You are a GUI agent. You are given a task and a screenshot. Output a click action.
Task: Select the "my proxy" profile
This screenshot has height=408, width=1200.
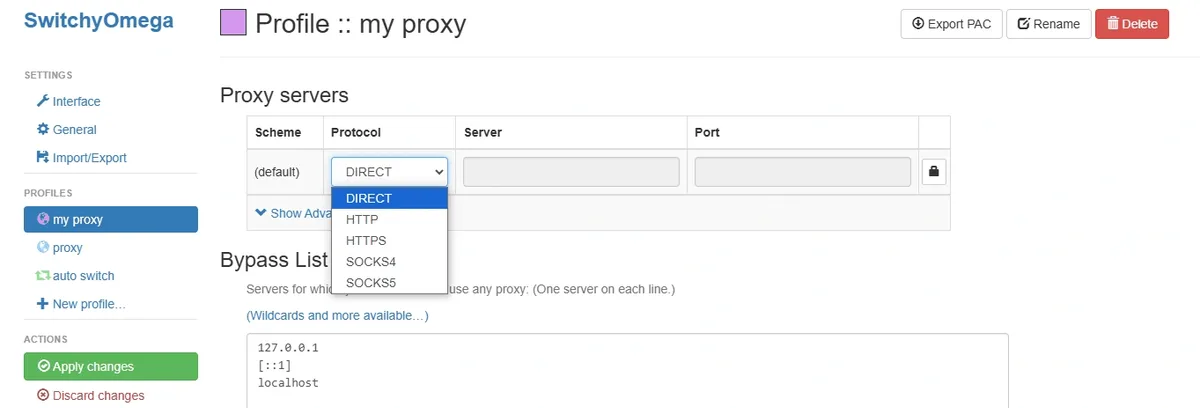tap(111, 219)
